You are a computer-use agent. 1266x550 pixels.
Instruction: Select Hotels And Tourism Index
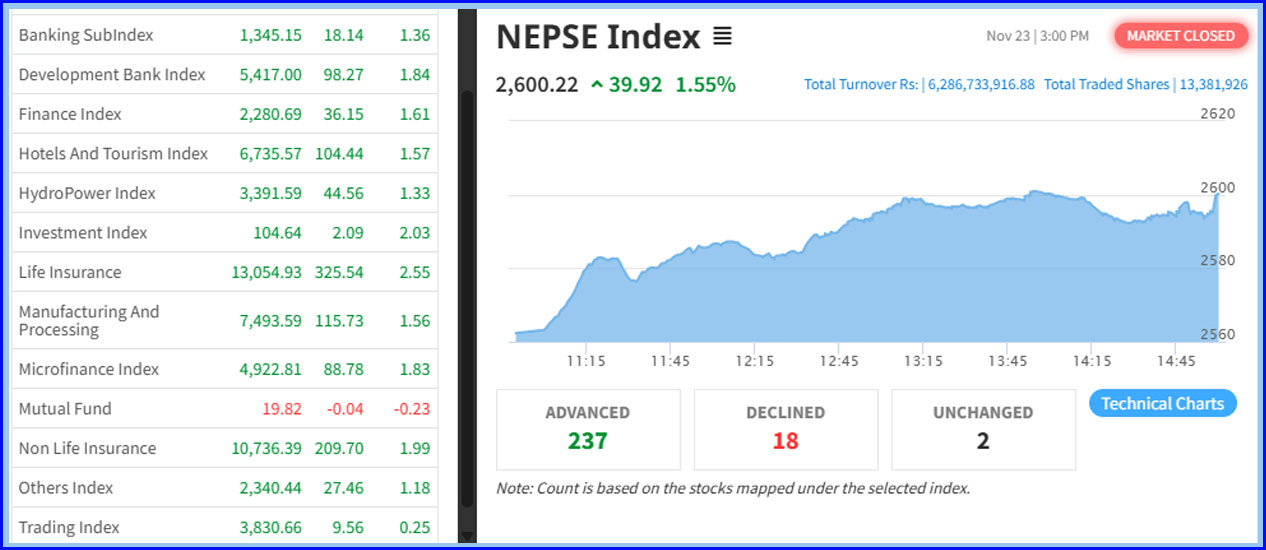click(113, 154)
